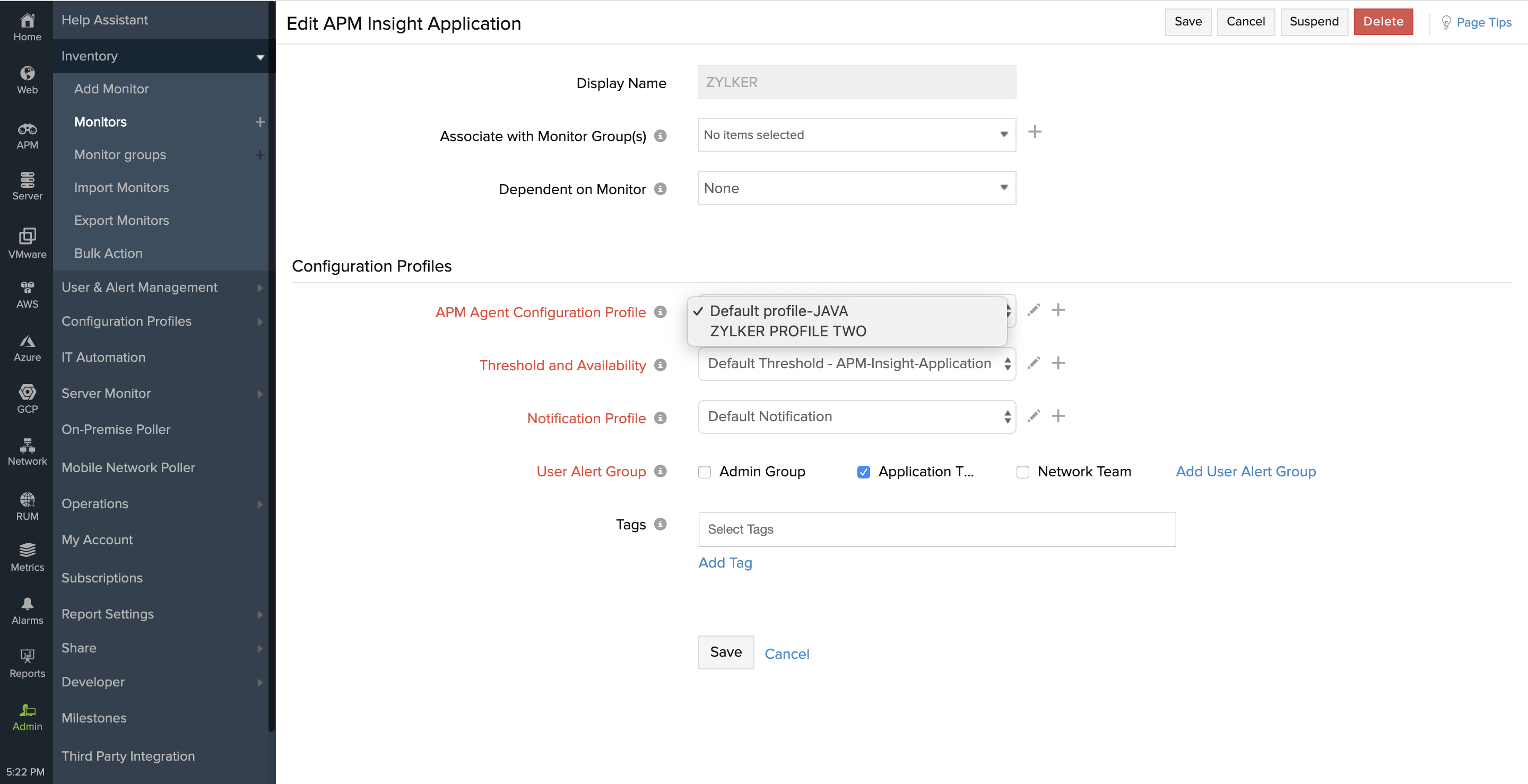Open the Home dashboard from the sidebar
Screen dimensions: 1528x784
pyautogui.click(x=27, y=27)
